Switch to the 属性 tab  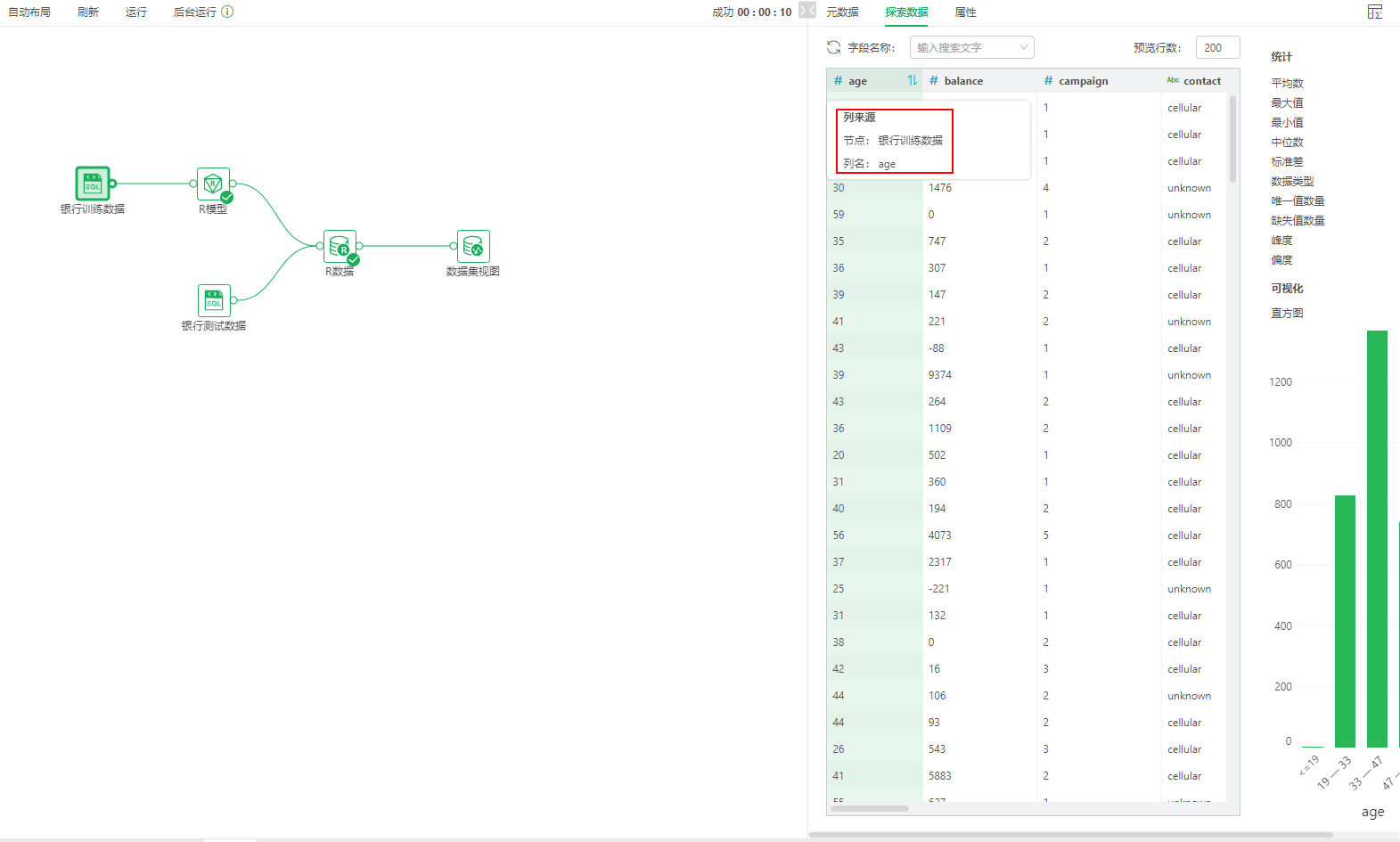[x=965, y=12]
